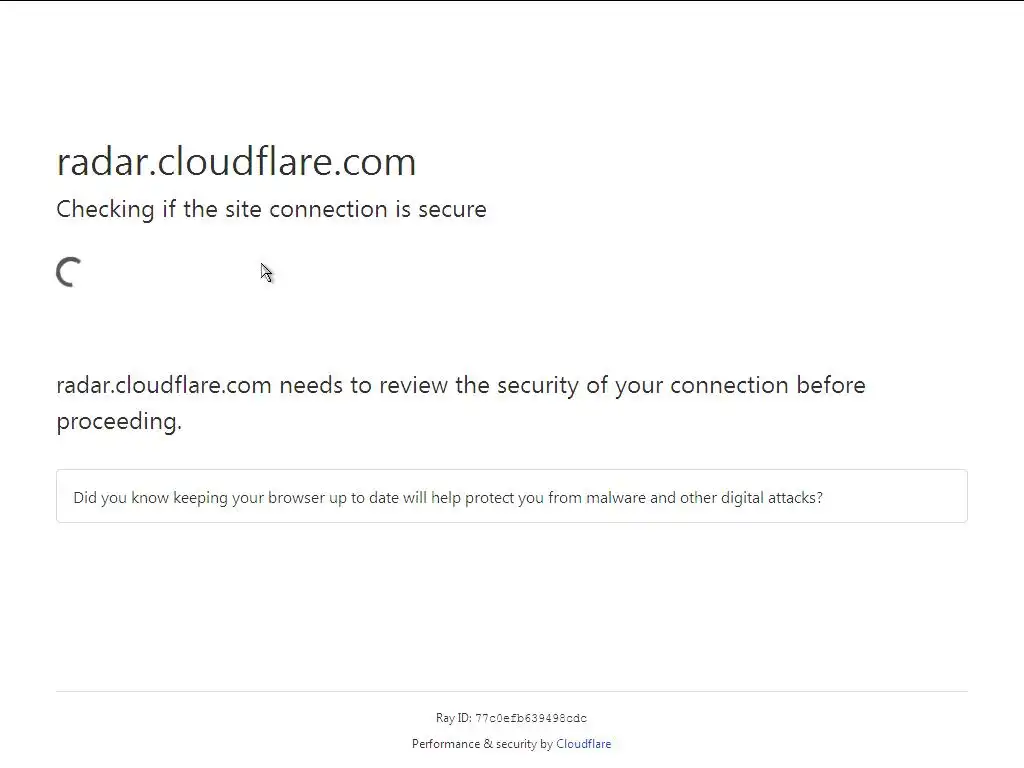This screenshot has height=768, width=1024.
Task: Click the word 'before' in the paragraph
Action: pyautogui.click(x=831, y=385)
